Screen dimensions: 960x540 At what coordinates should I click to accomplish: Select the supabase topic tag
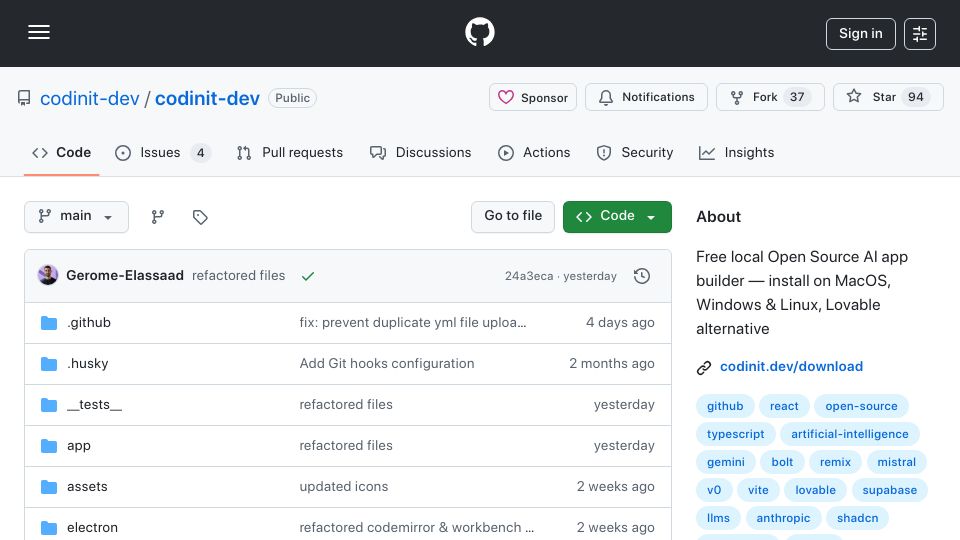pyautogui.click(x=889, y=490)
